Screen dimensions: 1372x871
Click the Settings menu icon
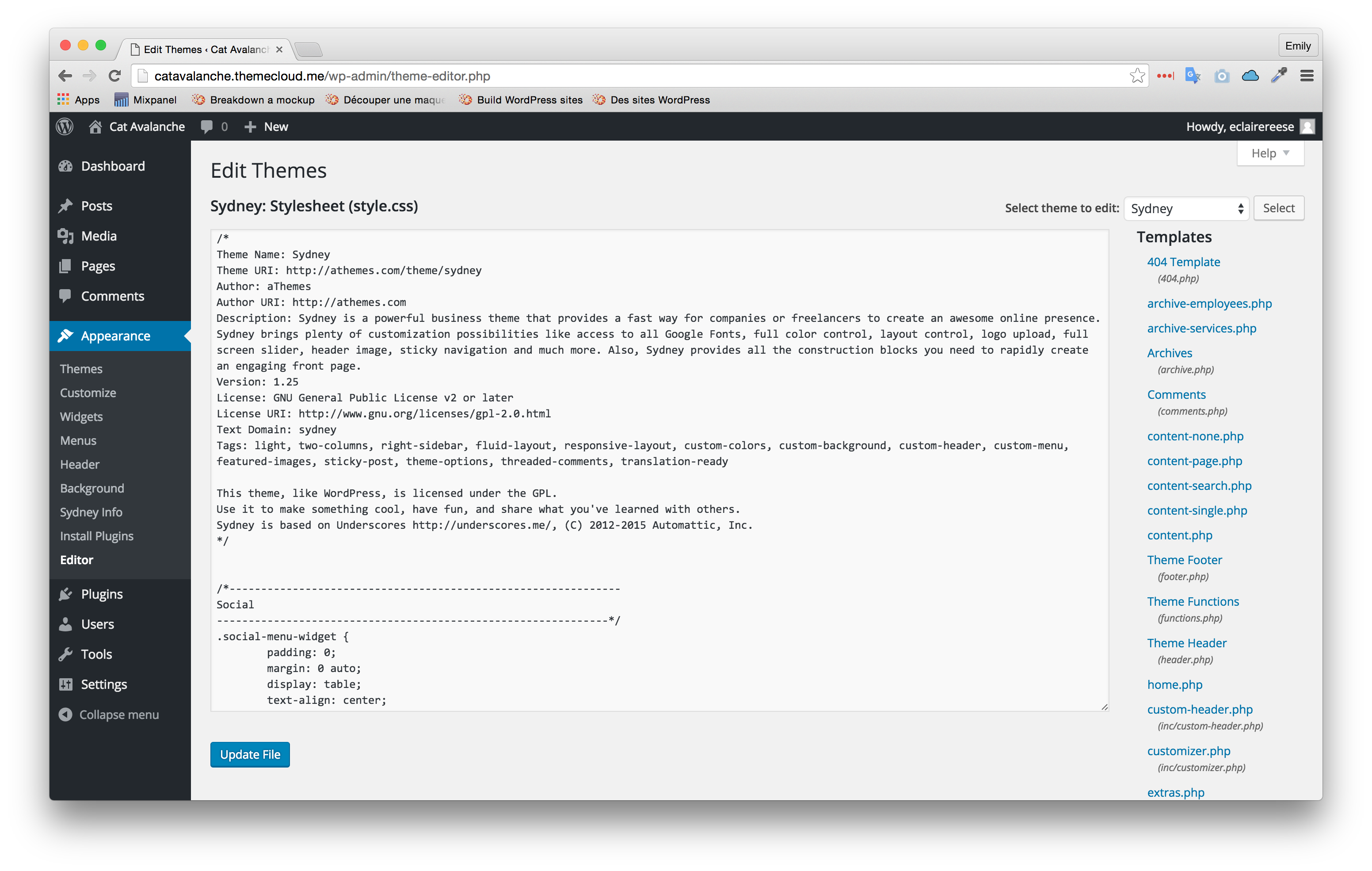tap(66, 685)
